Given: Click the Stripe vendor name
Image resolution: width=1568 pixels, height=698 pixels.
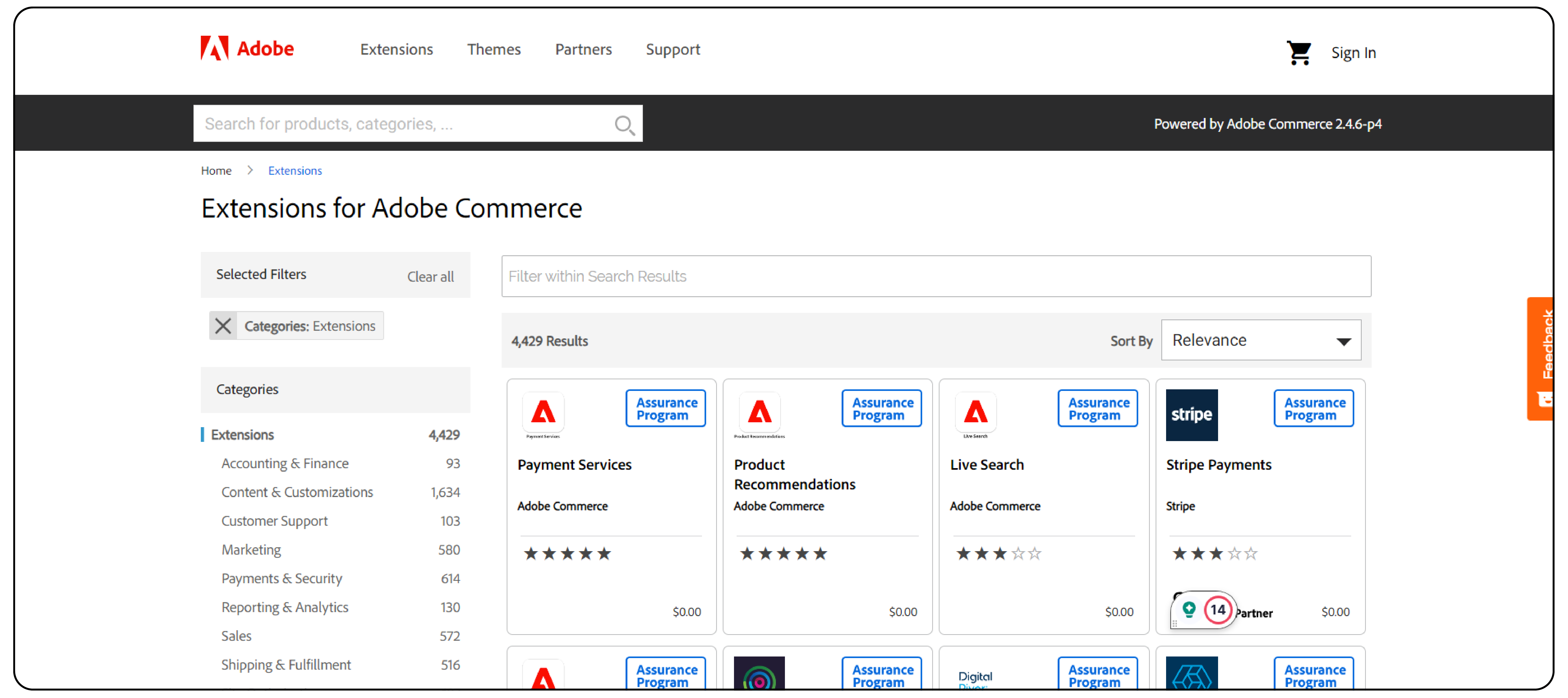Looking at the screenshot, I should (x=1180, y=506).
